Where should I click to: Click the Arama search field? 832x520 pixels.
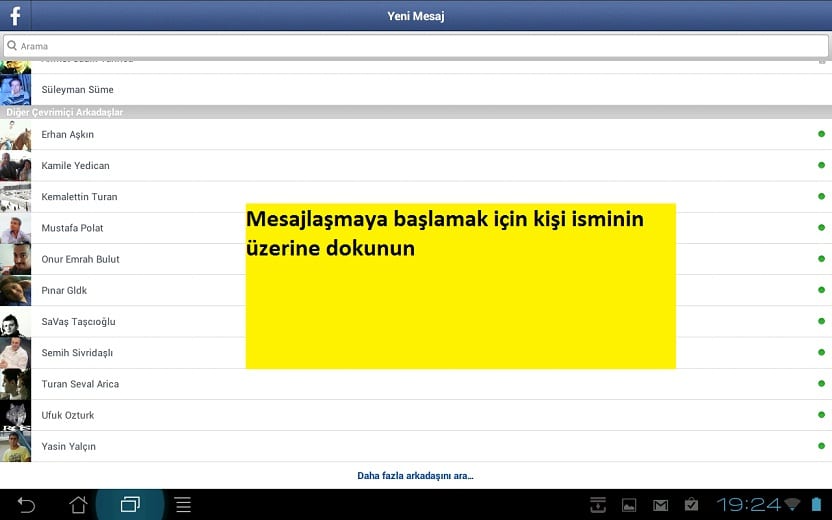(x=416, y=46)
